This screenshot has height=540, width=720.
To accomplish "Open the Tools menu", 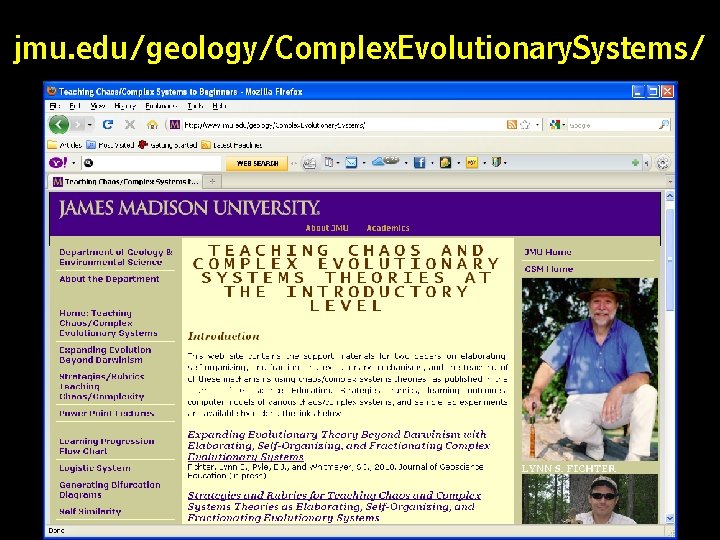I will coord(195,106).
